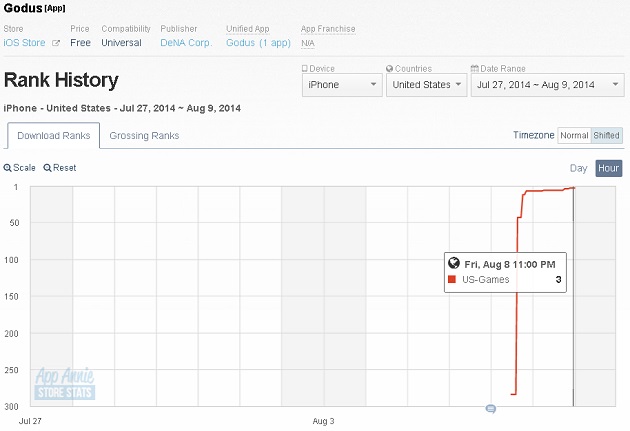The image size is (630, 431).
Task: Click the globe icon in the tooltip
Action: (454, 263)
